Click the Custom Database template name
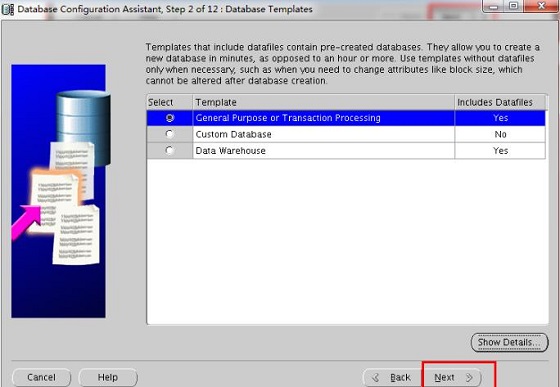Viewport: 560px width, 387px height. tap(234, 134)
